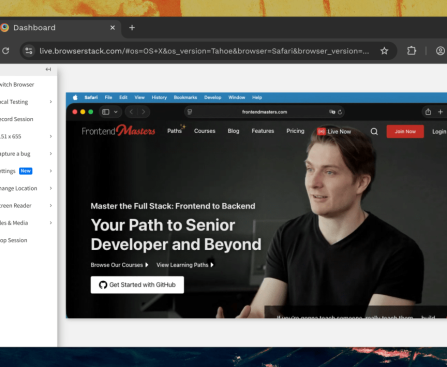Open a new Chrome tab

click(x=132, y=28)
